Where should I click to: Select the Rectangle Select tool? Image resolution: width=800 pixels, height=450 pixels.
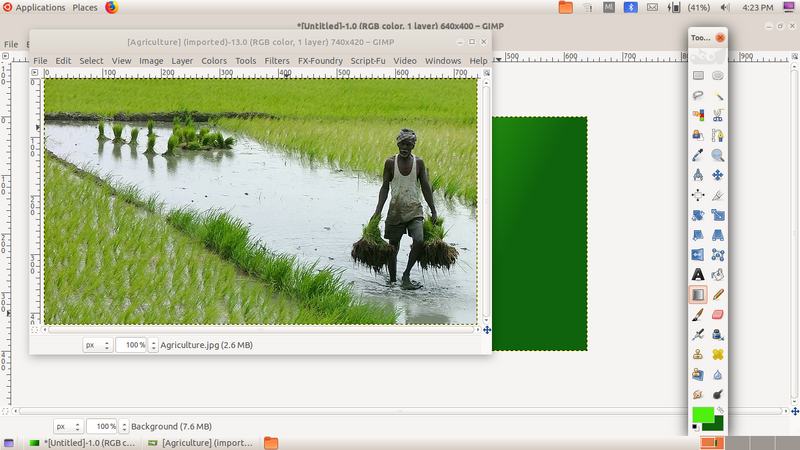click(698, 76)
